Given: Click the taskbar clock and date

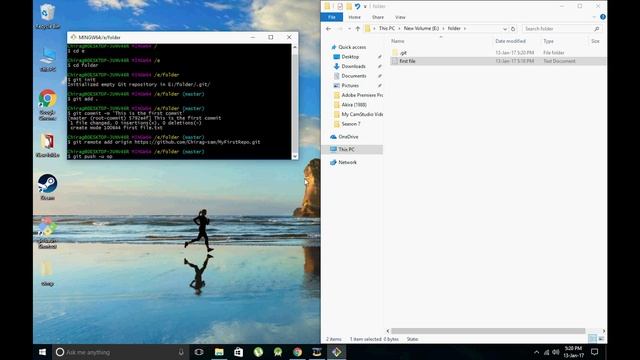Looking at the screenshot, I should coord(573,352).
